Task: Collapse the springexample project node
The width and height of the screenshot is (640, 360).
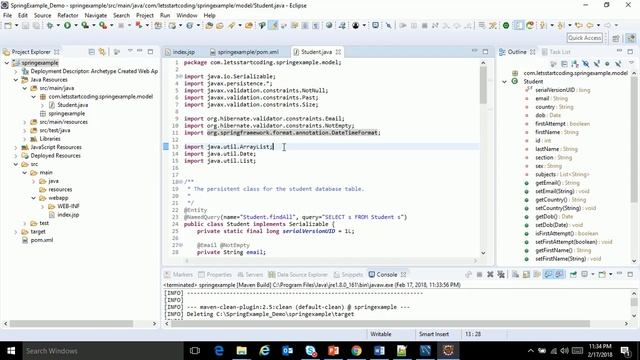Action: (7, 63)
